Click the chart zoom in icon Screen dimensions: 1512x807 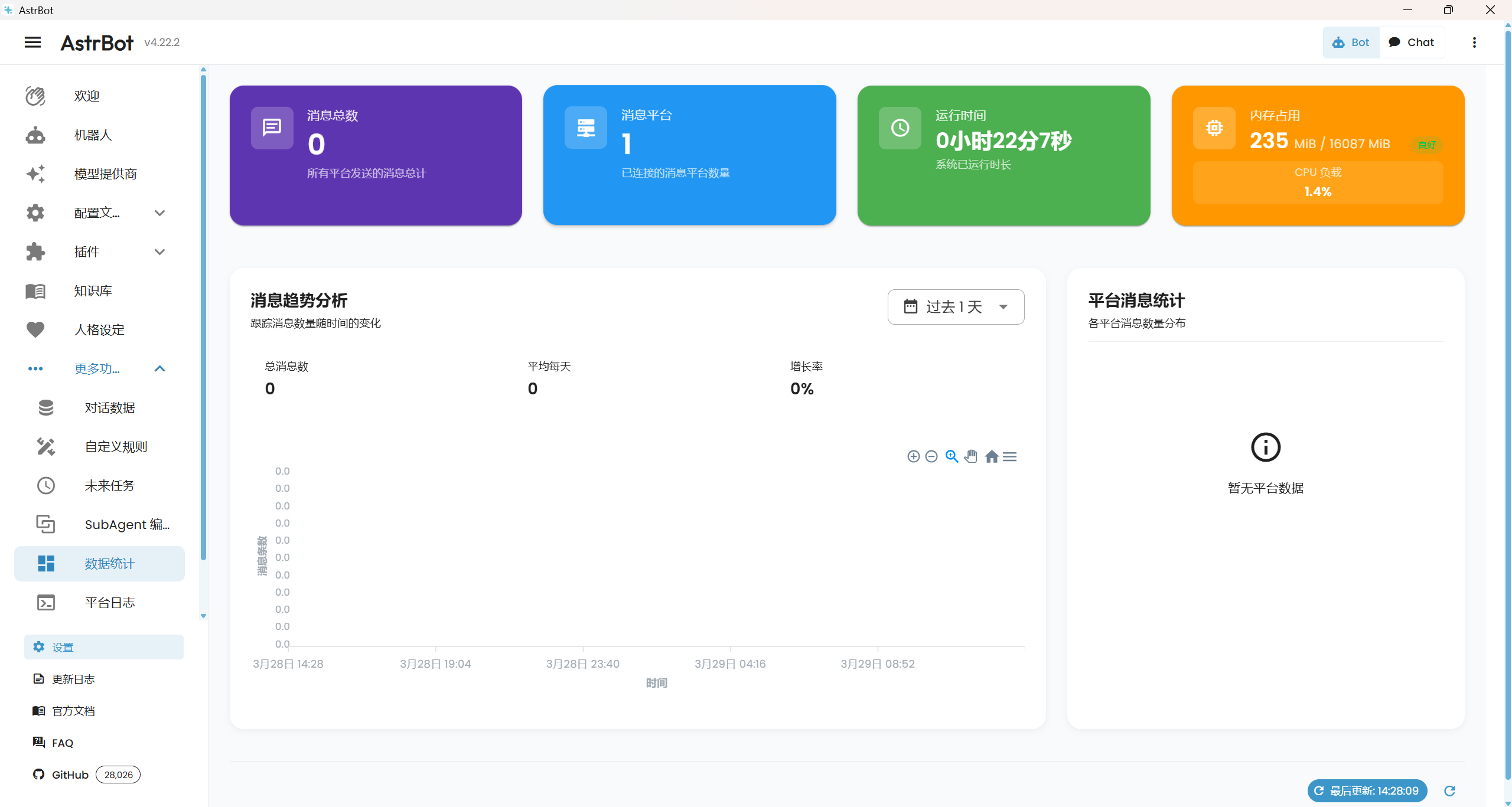[913, 456]
